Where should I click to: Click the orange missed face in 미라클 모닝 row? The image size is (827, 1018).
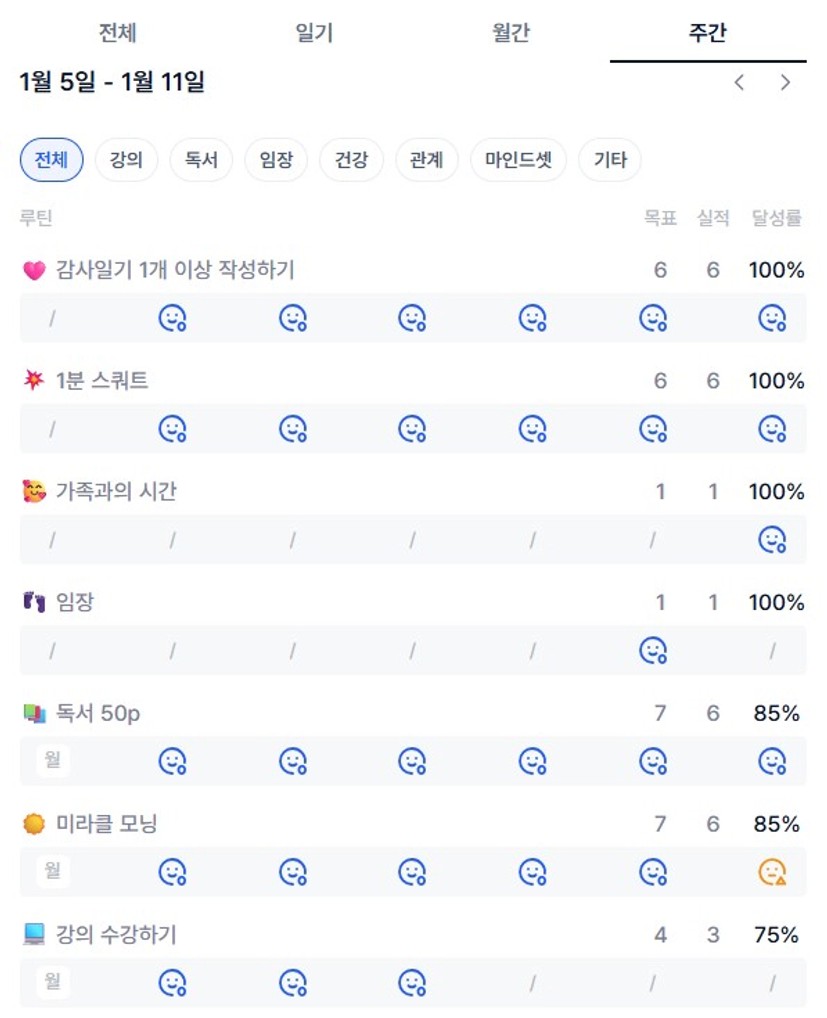click(772, 873)
